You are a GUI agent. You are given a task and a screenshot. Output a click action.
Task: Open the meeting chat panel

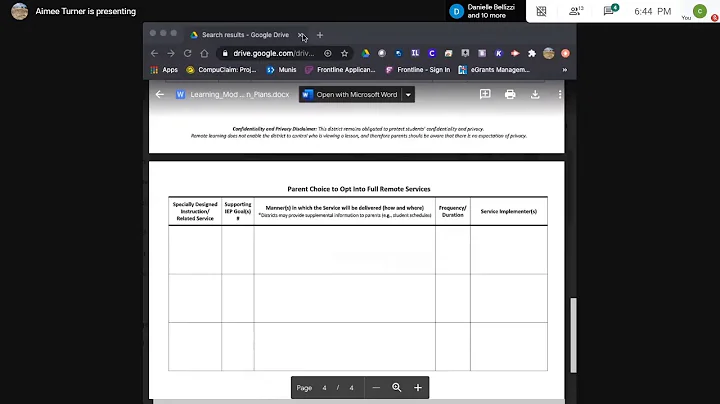point(611,10)
